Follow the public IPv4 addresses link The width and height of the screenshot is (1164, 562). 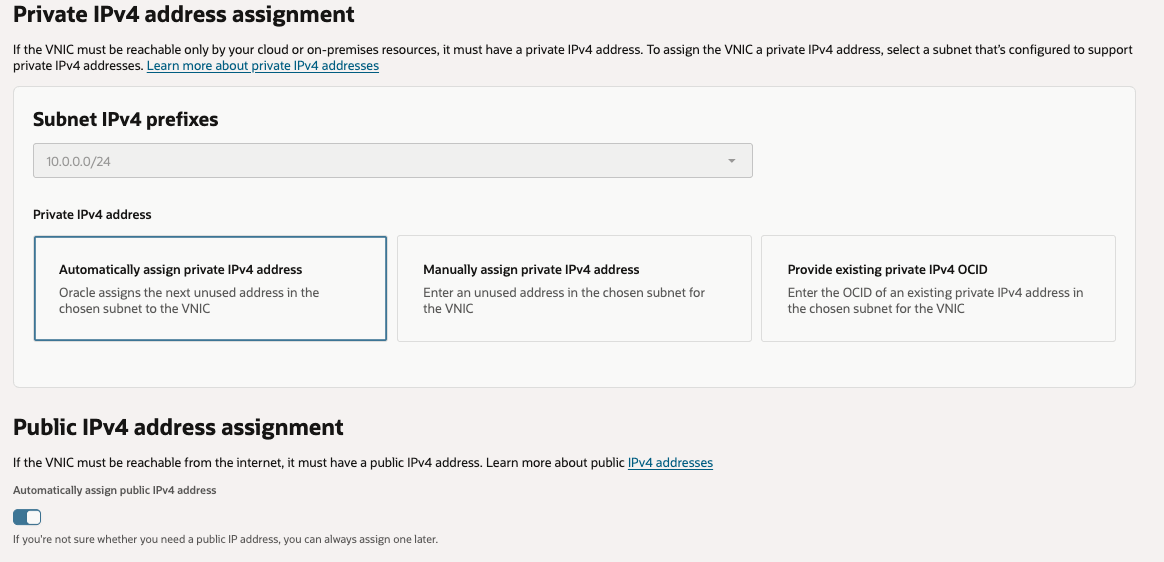[670, 463]
